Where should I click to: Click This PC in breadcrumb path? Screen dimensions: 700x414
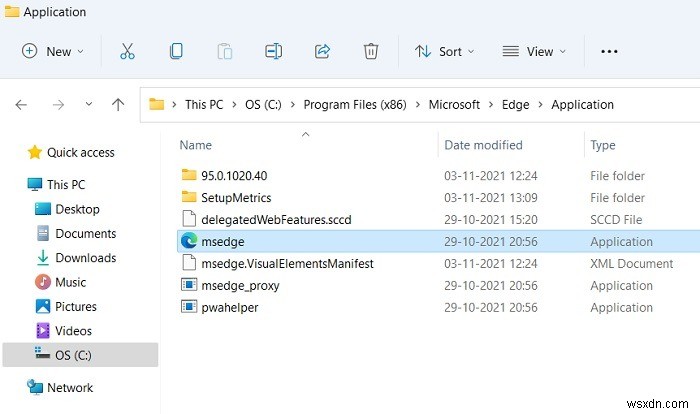(x=204, y=105)
